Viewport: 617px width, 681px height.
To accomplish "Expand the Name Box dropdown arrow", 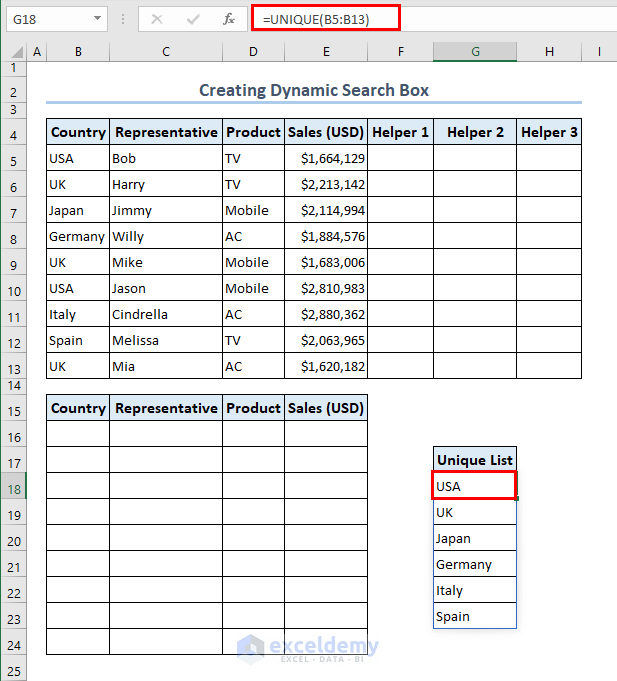I will 97,19.
